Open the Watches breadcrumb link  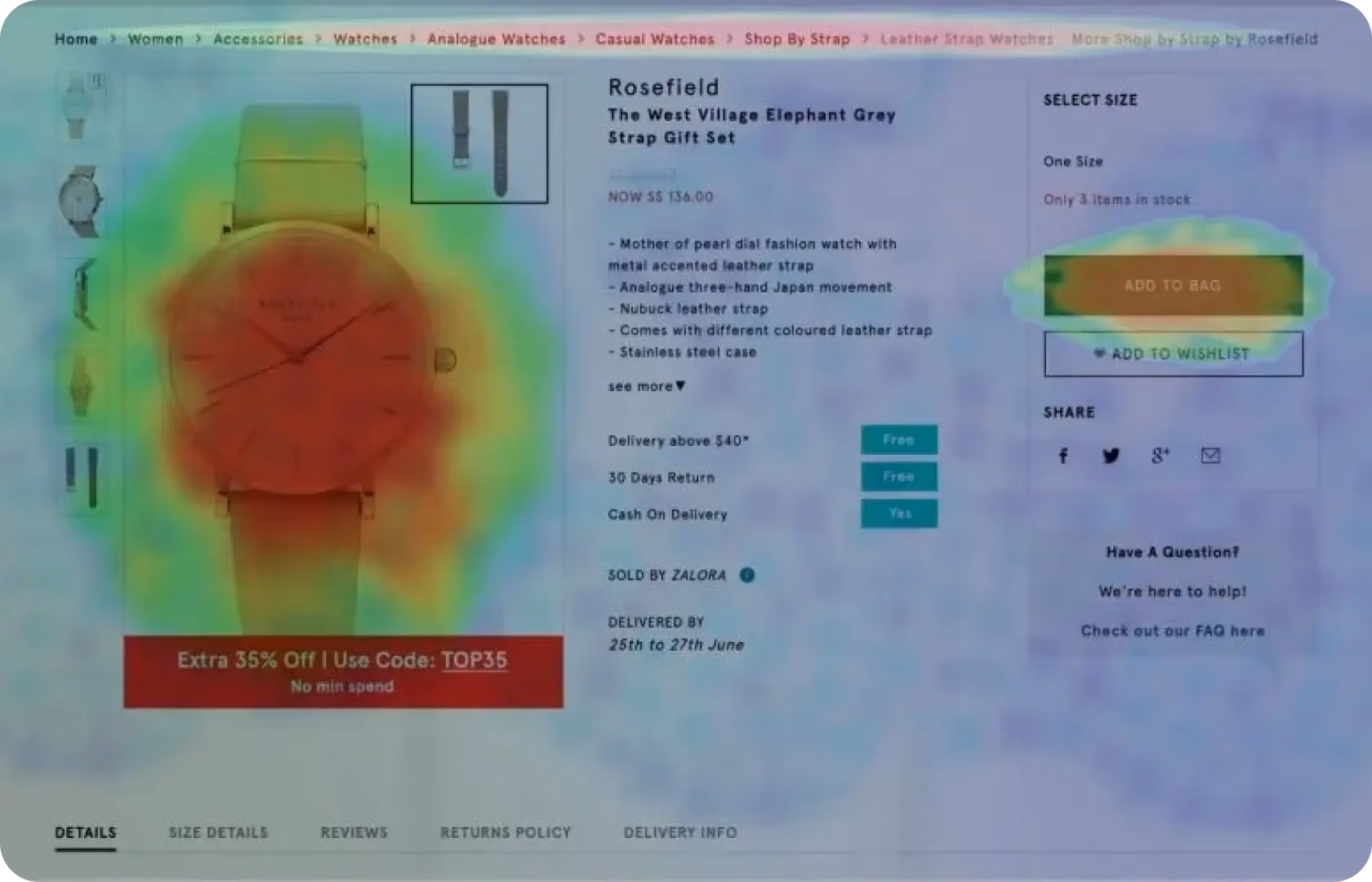click(365, 39)
